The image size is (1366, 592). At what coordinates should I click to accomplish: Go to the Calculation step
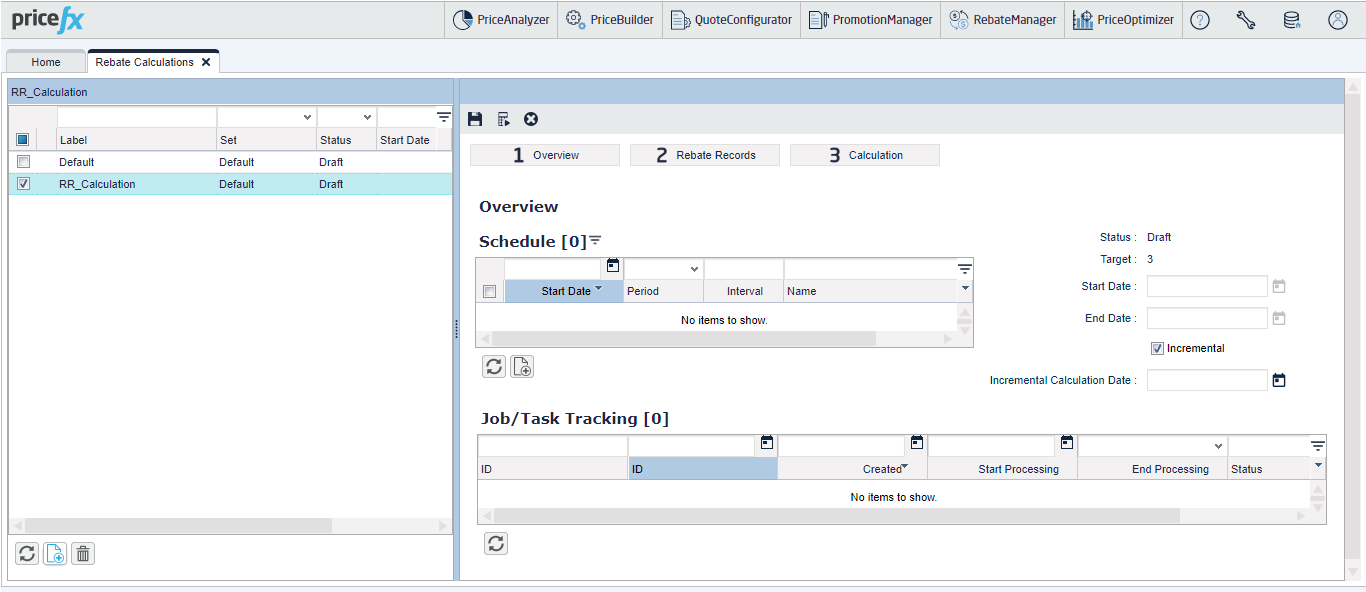[x=865, y=155]
